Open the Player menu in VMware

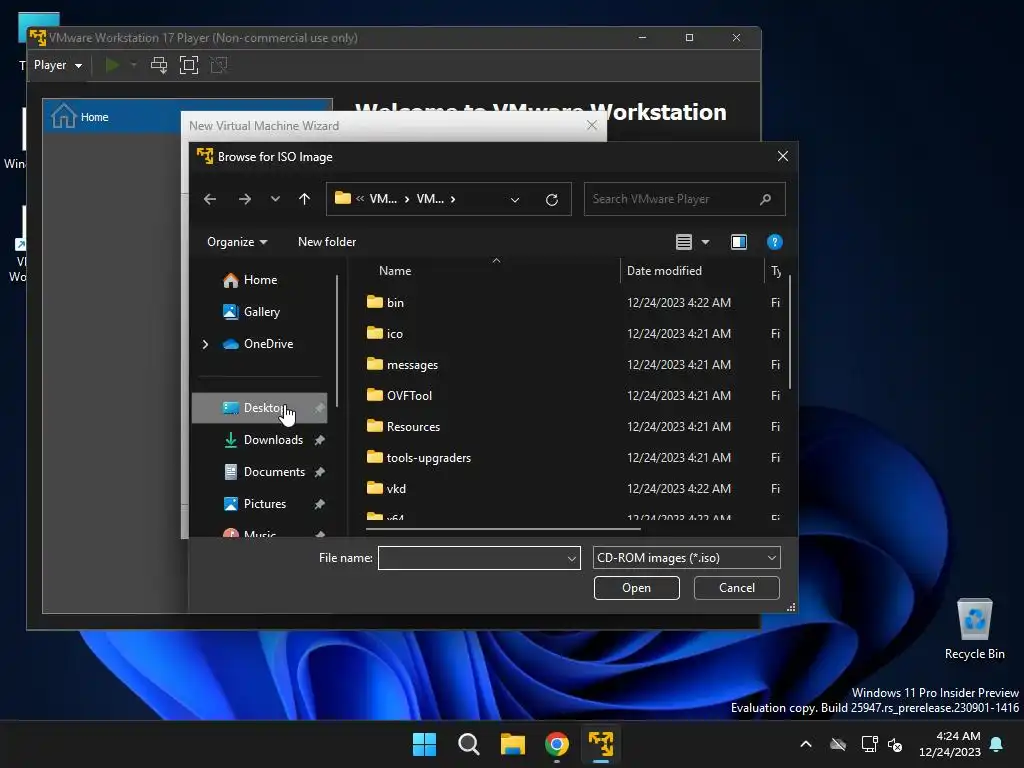pos(57,65)
